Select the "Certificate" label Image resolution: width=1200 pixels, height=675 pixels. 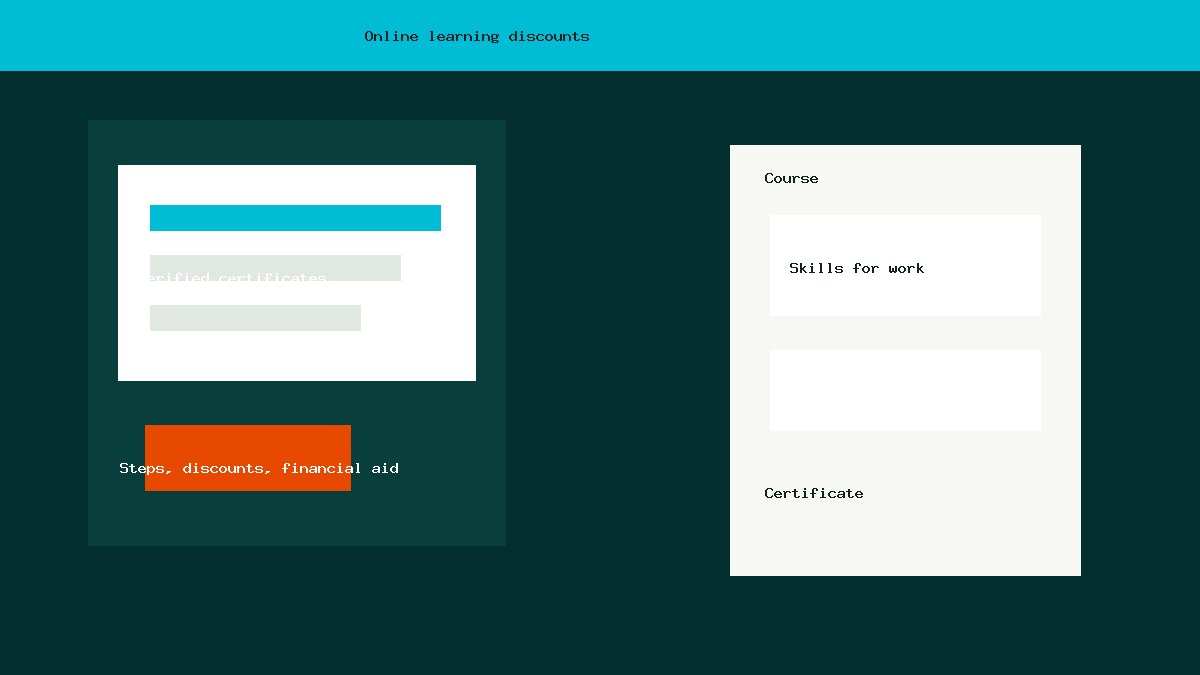[814, 493]
